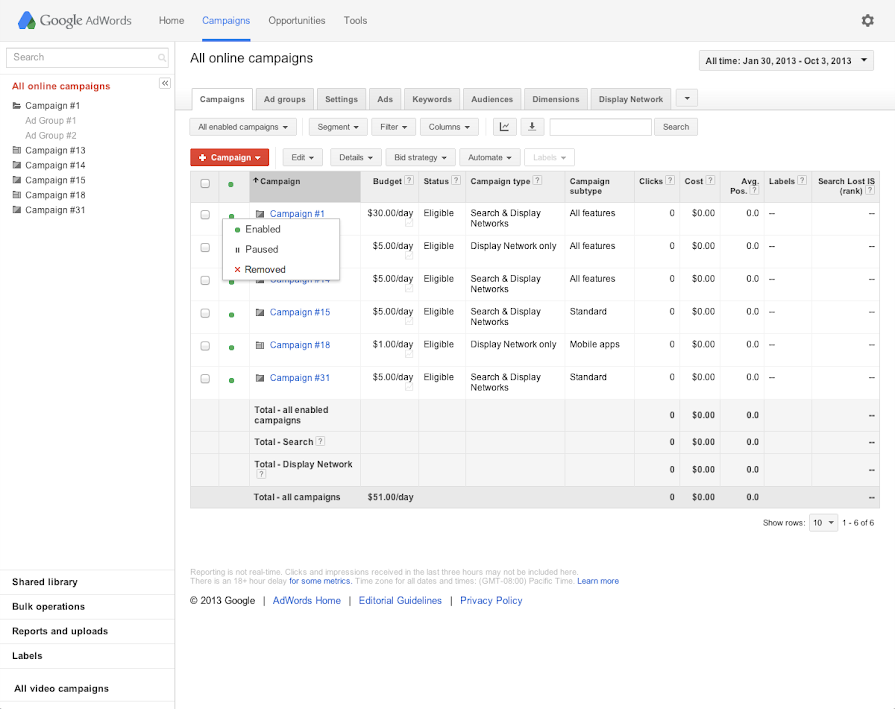Open the Campaign #15 link in table

300,312
